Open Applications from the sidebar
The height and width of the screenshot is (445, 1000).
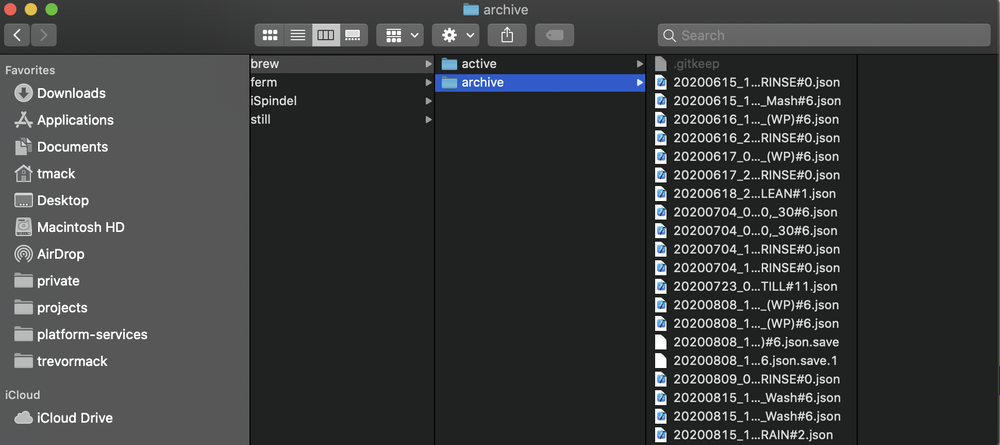(x=75, y=120)
